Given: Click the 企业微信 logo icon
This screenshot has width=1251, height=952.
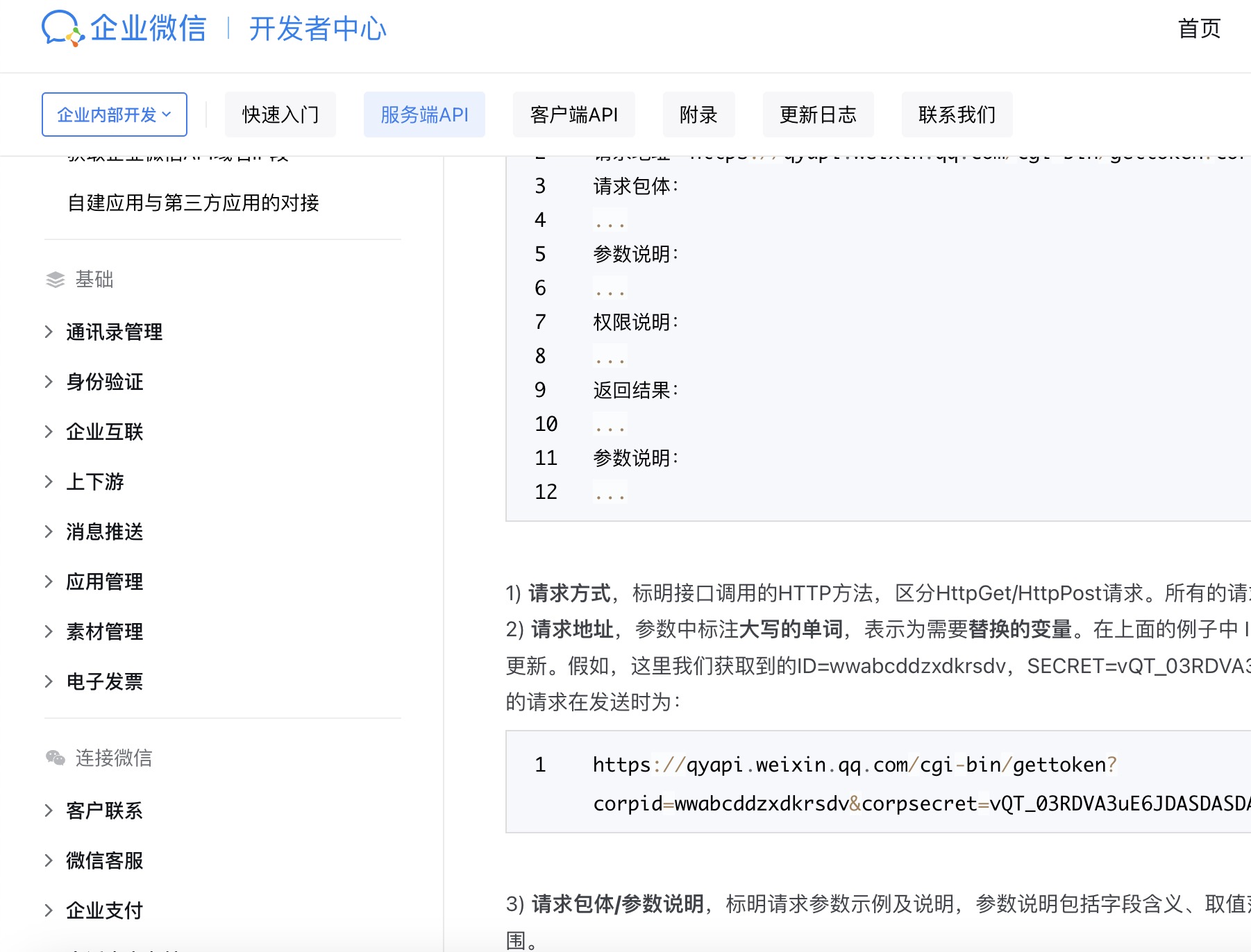Looking at the screenshot, I should (x=62, y=28).
